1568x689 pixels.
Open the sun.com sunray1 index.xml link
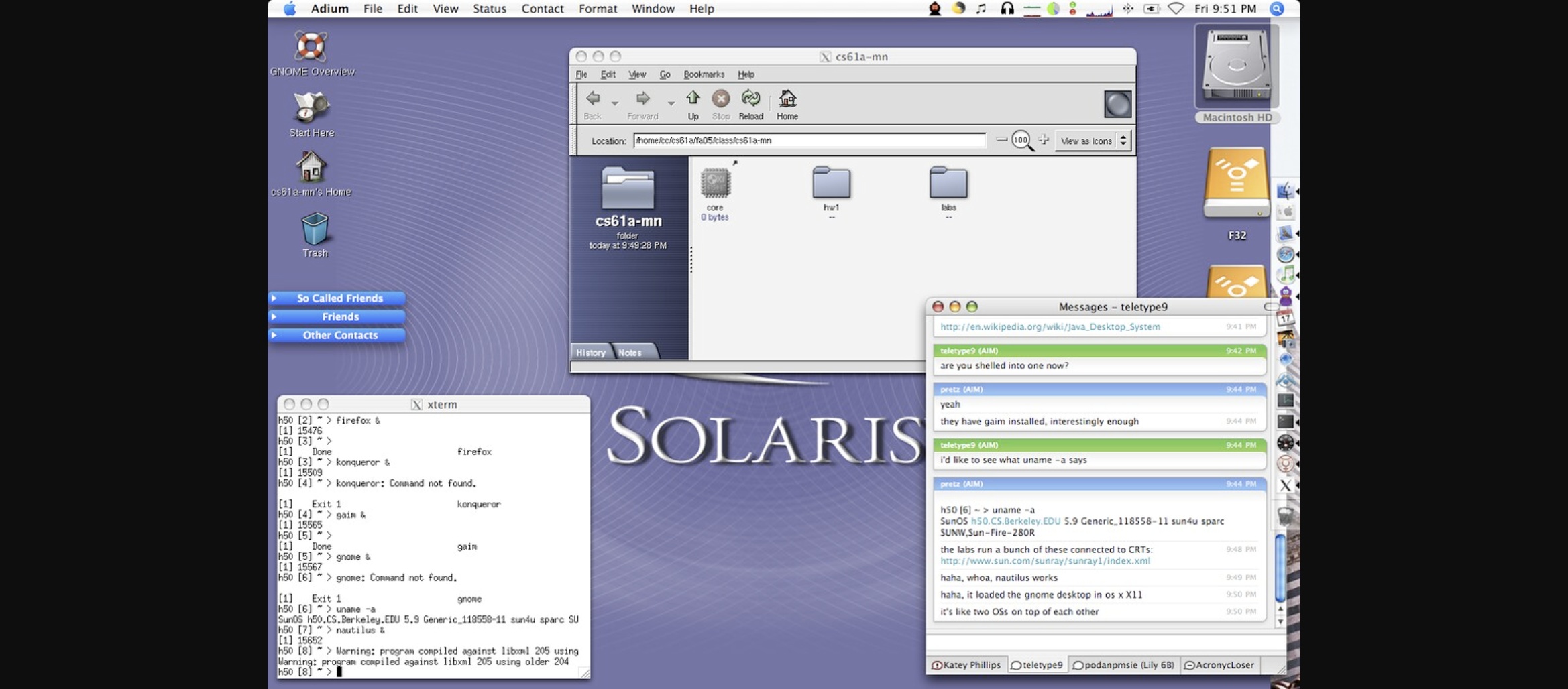(1045, 561)
